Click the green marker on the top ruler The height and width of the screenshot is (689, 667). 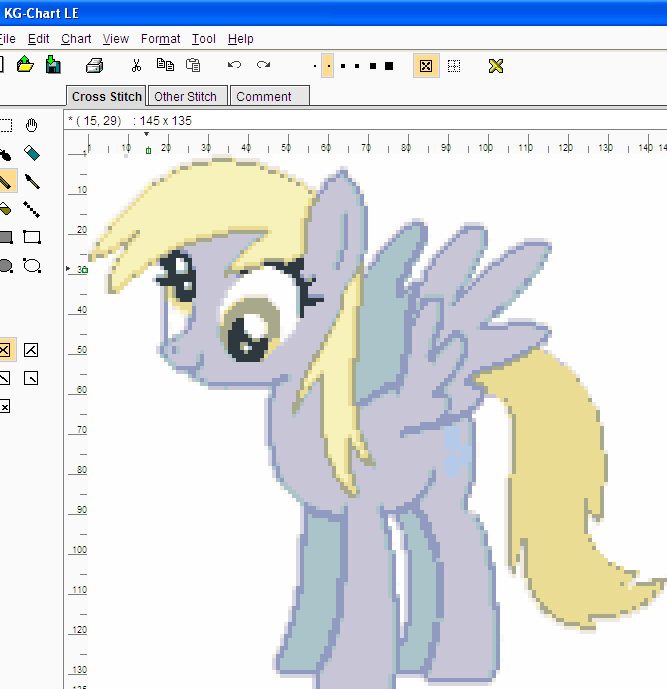149,151
